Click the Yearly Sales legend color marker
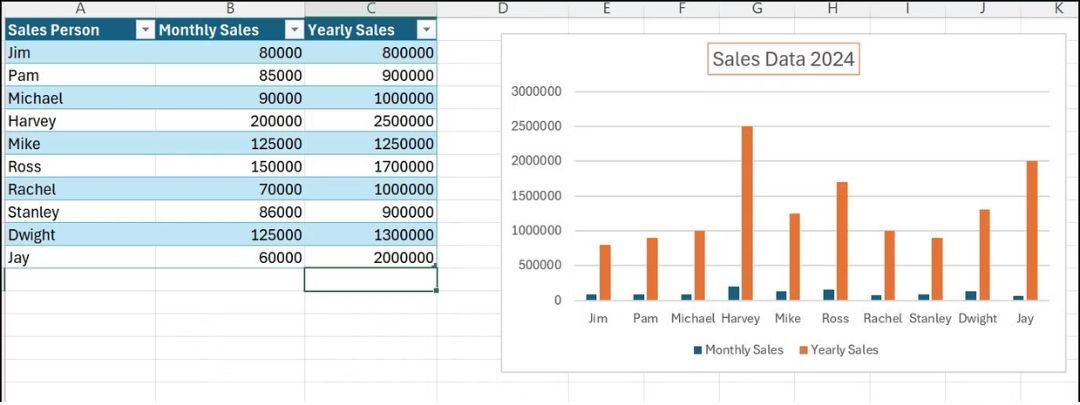The height and width of the screenshot is (405, 1080). 803,350
